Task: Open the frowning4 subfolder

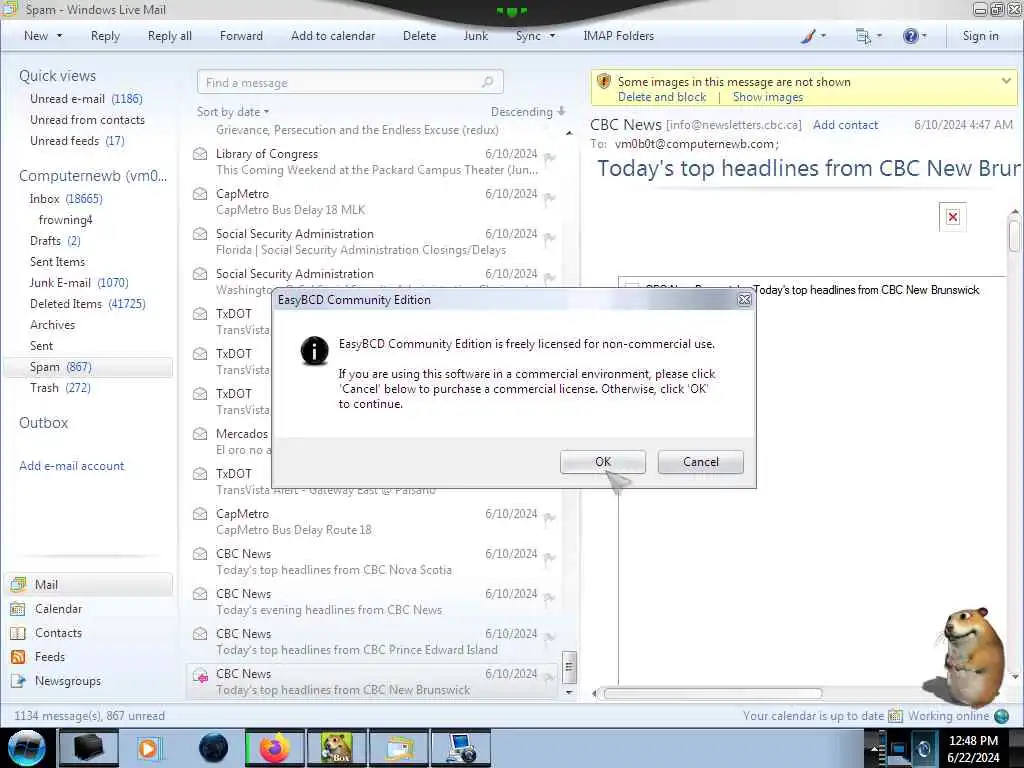Action: tap(65, 219)
